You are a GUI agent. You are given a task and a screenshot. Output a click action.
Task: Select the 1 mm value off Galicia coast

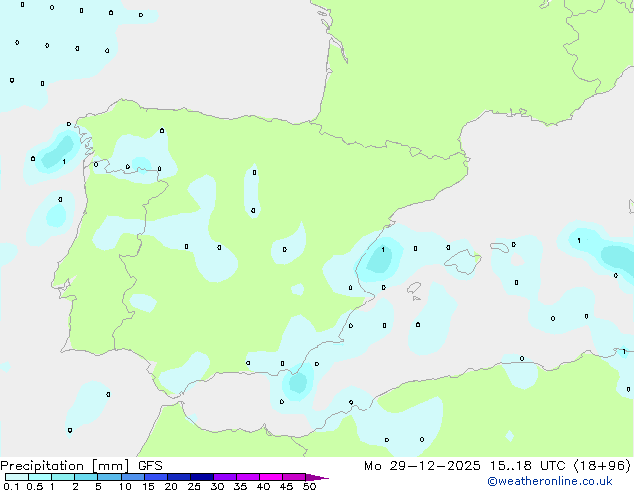[x=64, y=162]
